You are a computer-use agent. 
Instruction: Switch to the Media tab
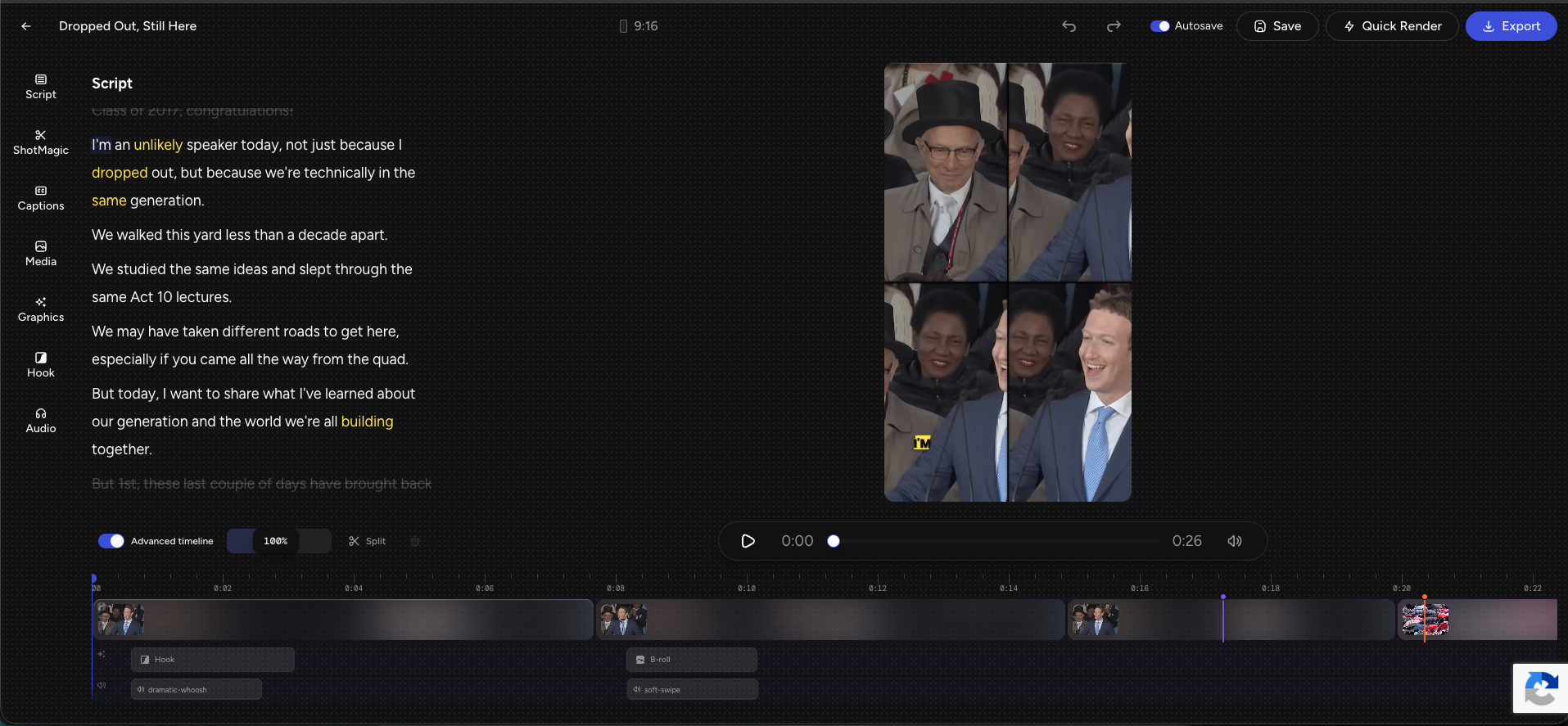tap(40, 254)
